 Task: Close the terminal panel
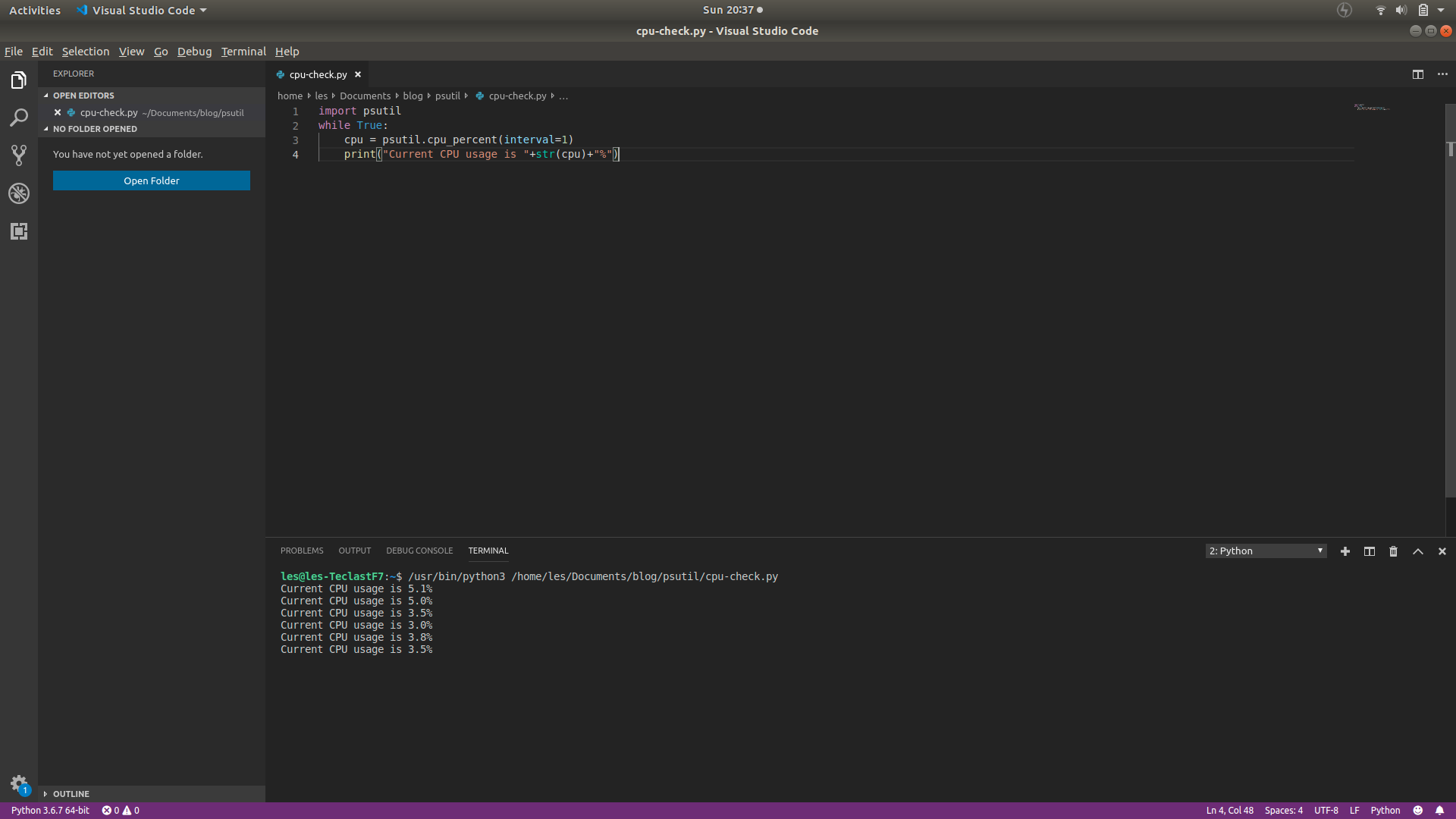point(1442,551)
